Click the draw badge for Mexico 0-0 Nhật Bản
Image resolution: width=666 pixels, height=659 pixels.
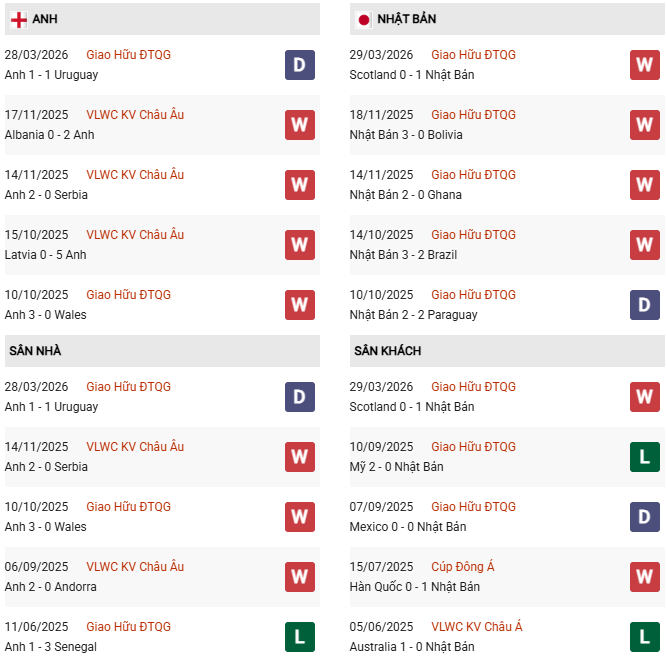coord(645,517)
